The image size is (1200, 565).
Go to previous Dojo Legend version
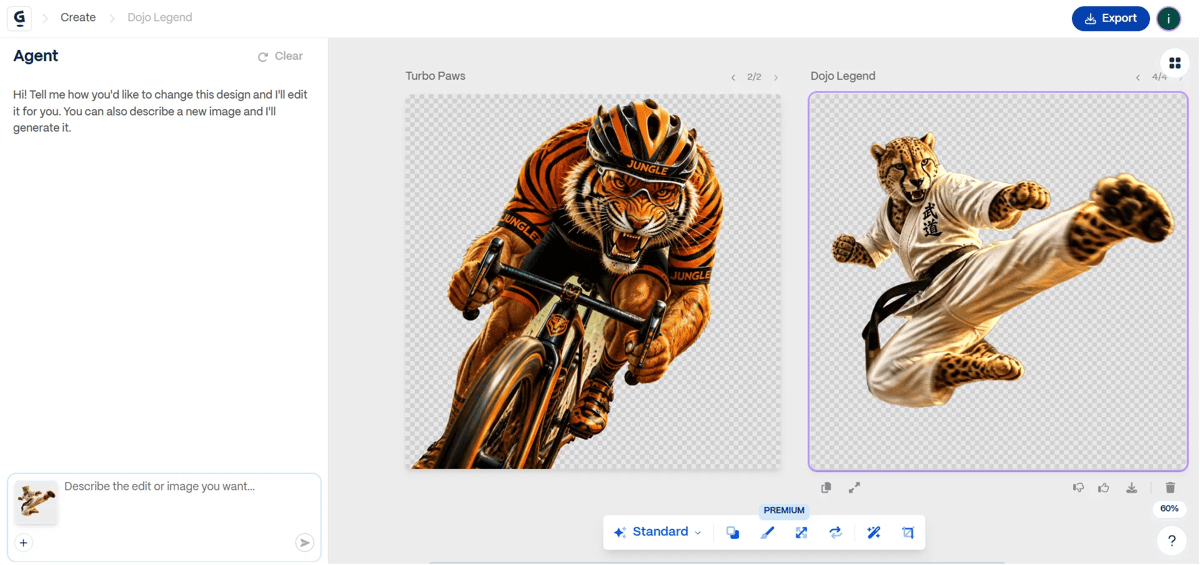[x=1138, y=77]
